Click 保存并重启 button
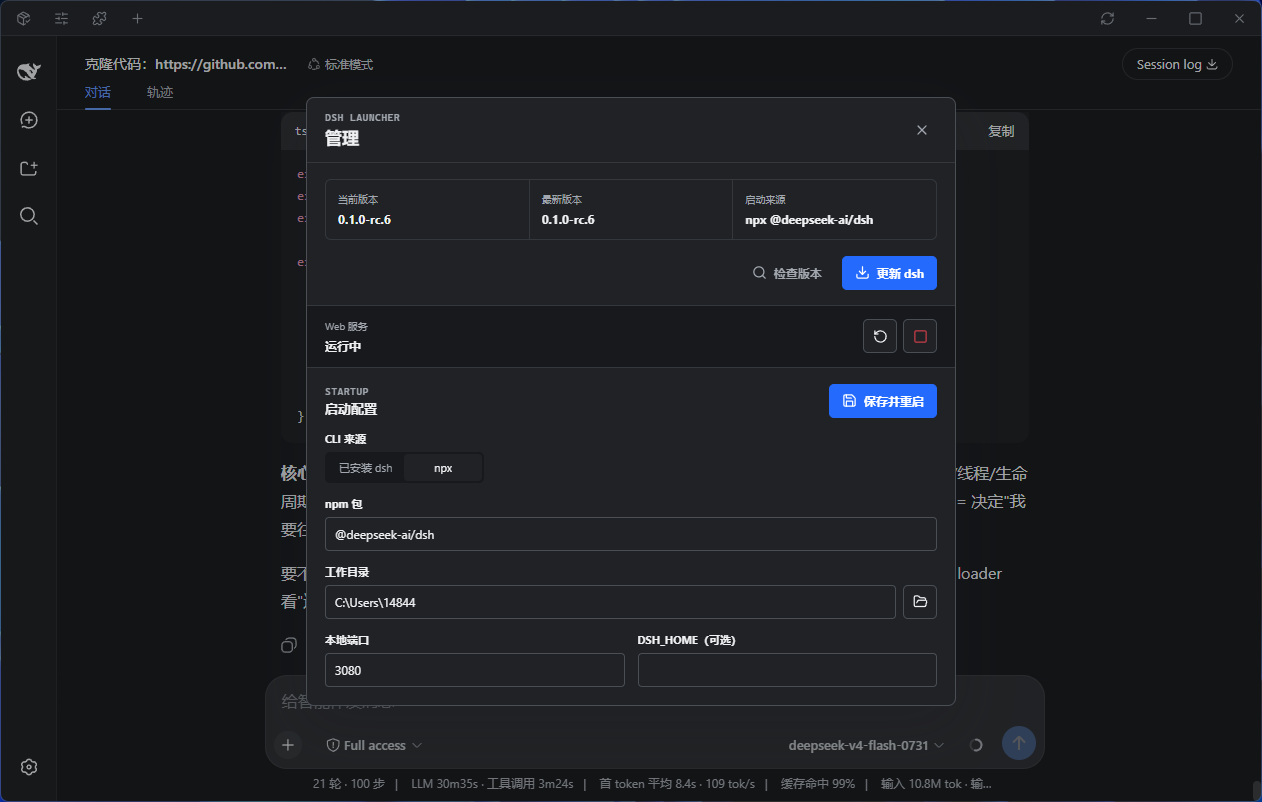 (883, 401)
